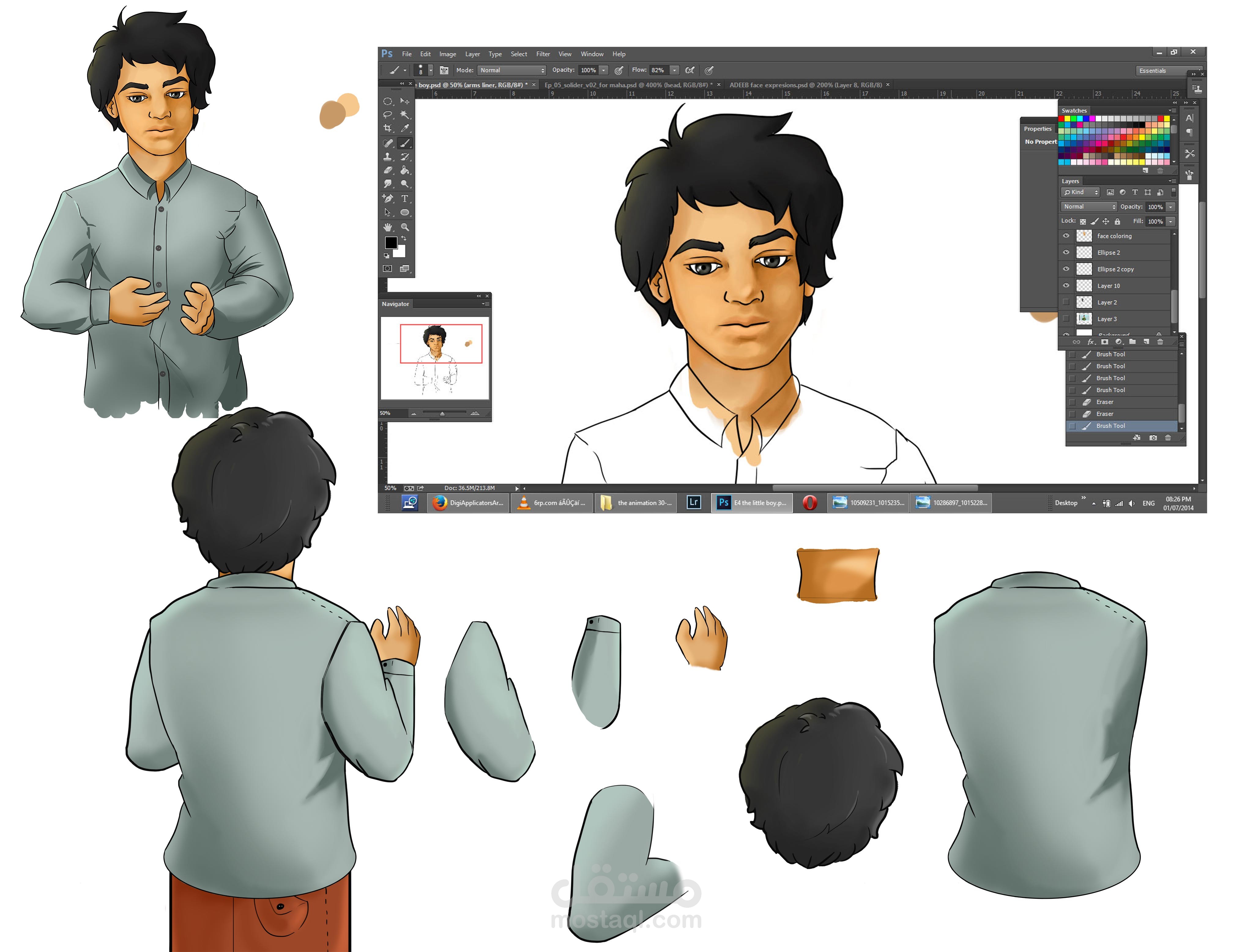
Task: Delete layer using Layers panel trash icon
Action: 1159,342
